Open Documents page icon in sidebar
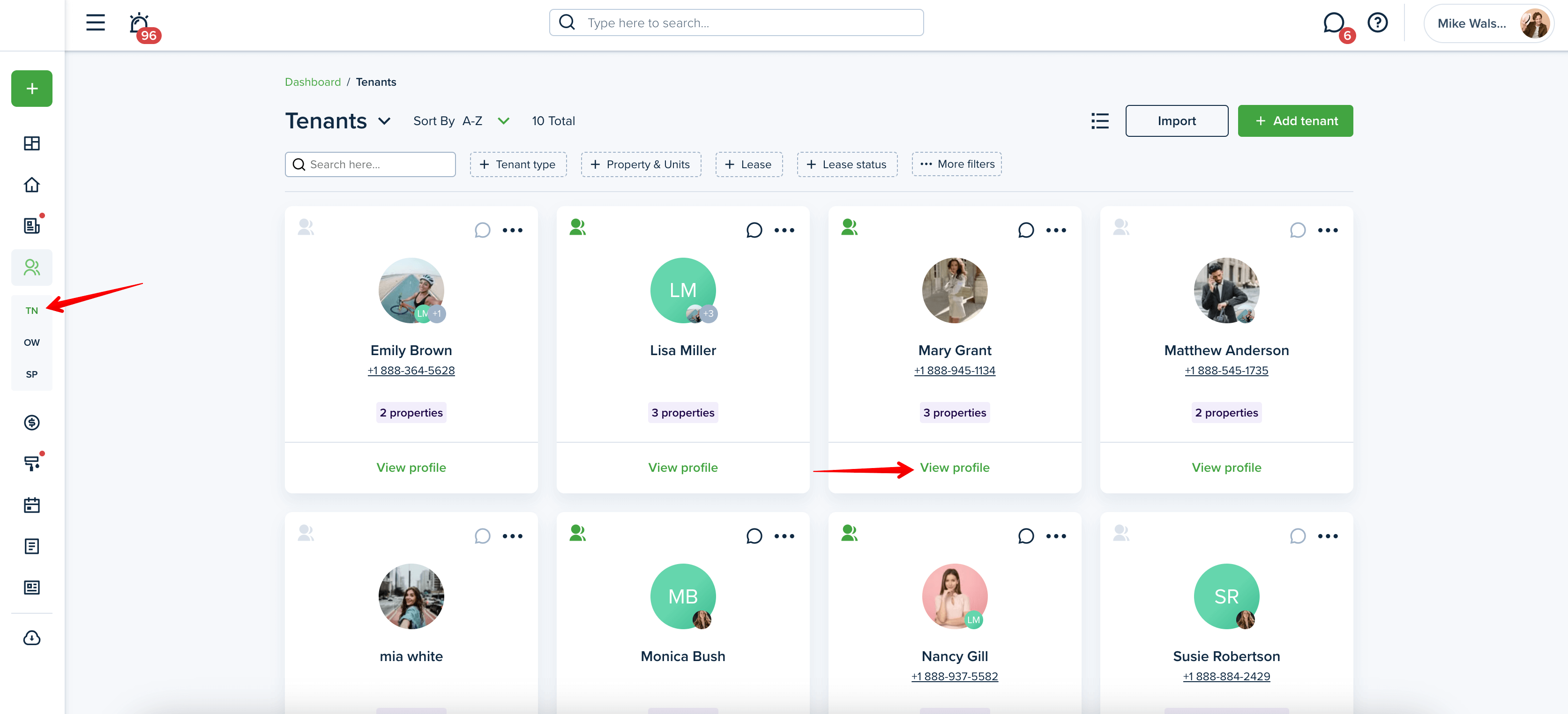Image resolution: width=1568 pixels, height=714 pixels. point(32,546)
